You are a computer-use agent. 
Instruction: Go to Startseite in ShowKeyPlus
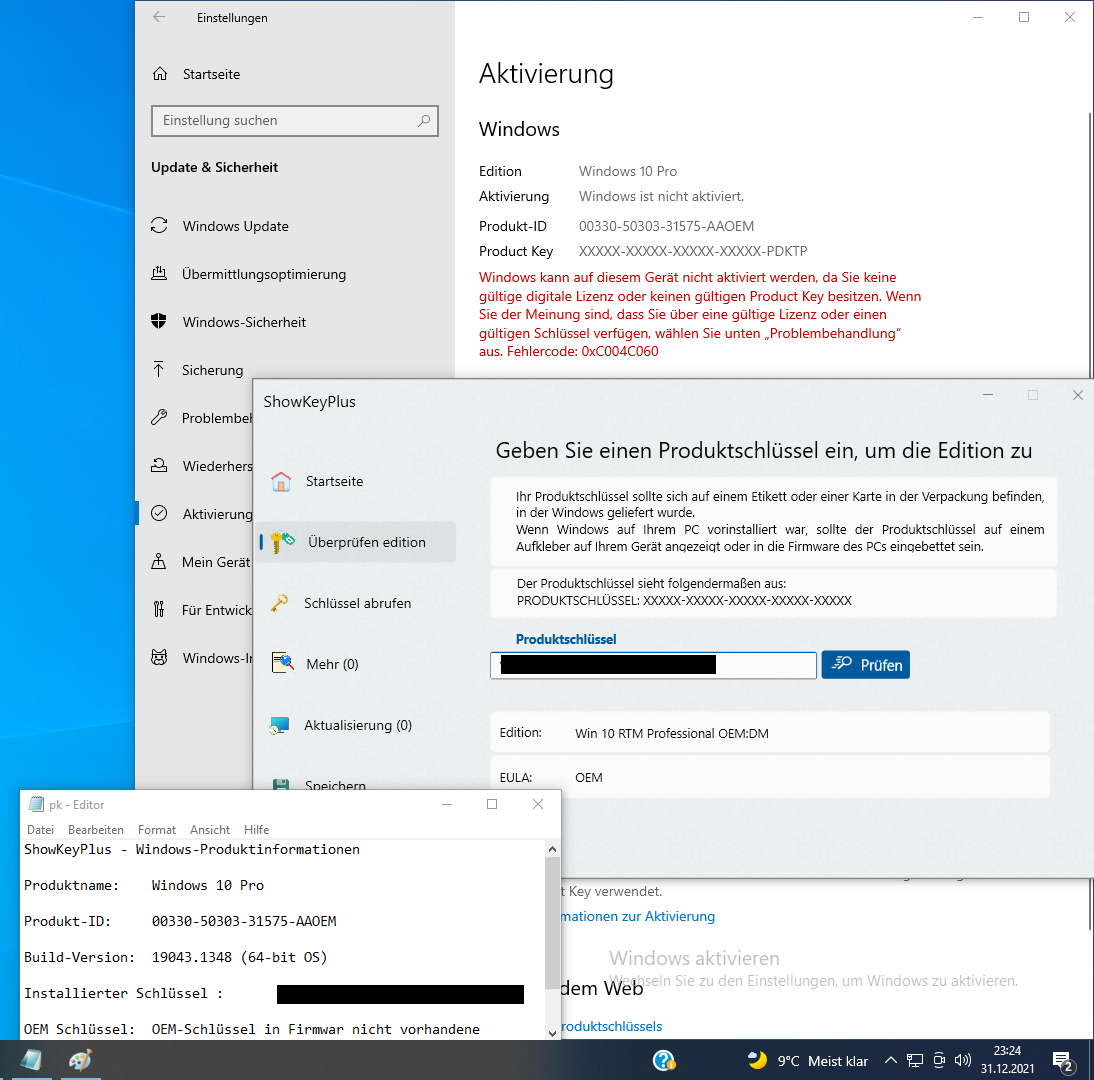(x=334, y=481)
